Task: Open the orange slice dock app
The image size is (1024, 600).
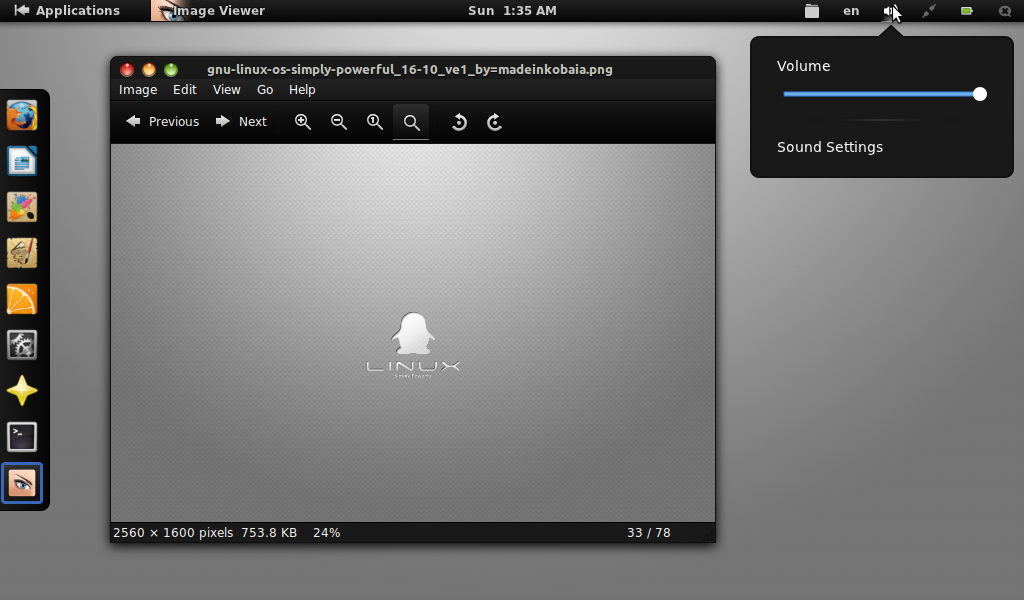Action: pyautogui.click(x=22, y=299)
